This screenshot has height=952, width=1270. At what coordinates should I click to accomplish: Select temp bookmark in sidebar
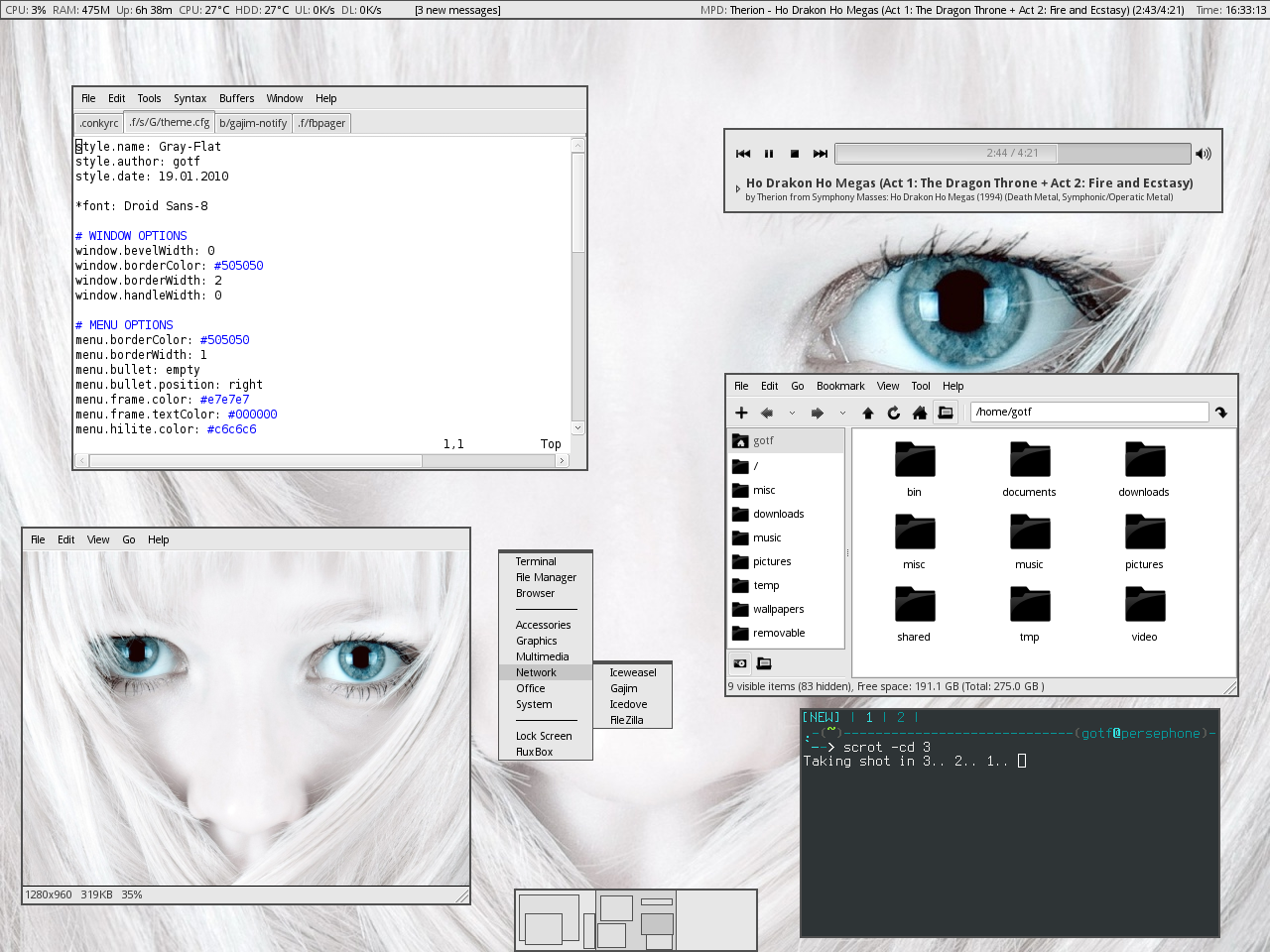pos(786,585)
